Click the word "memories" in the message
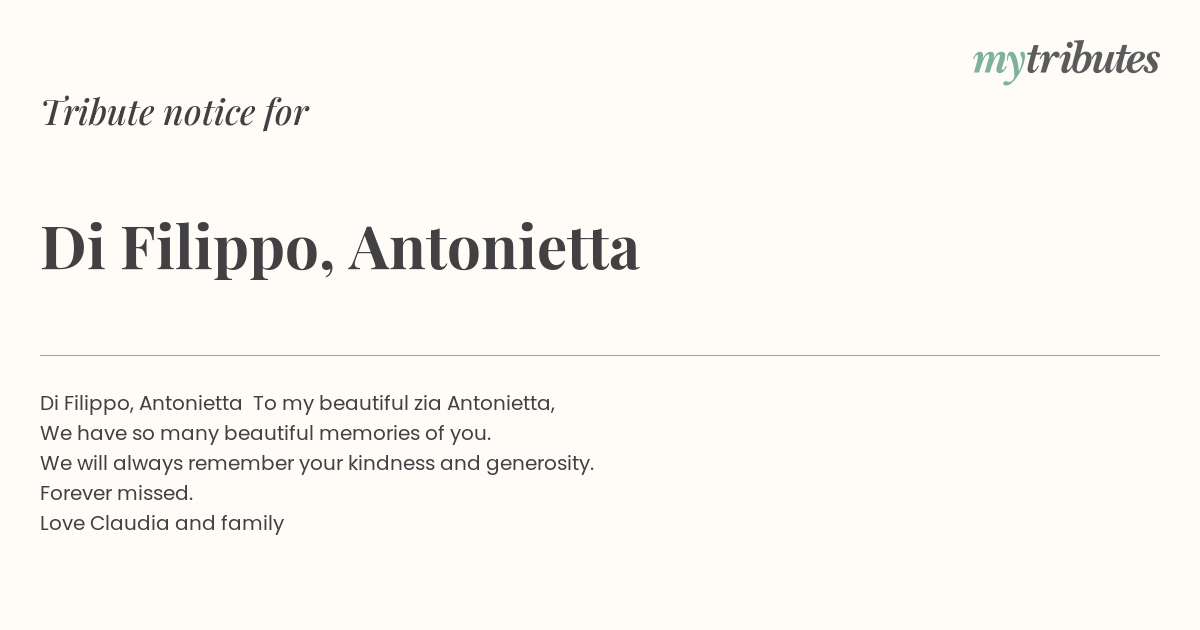1200x630 pixels. click(364, 433)
